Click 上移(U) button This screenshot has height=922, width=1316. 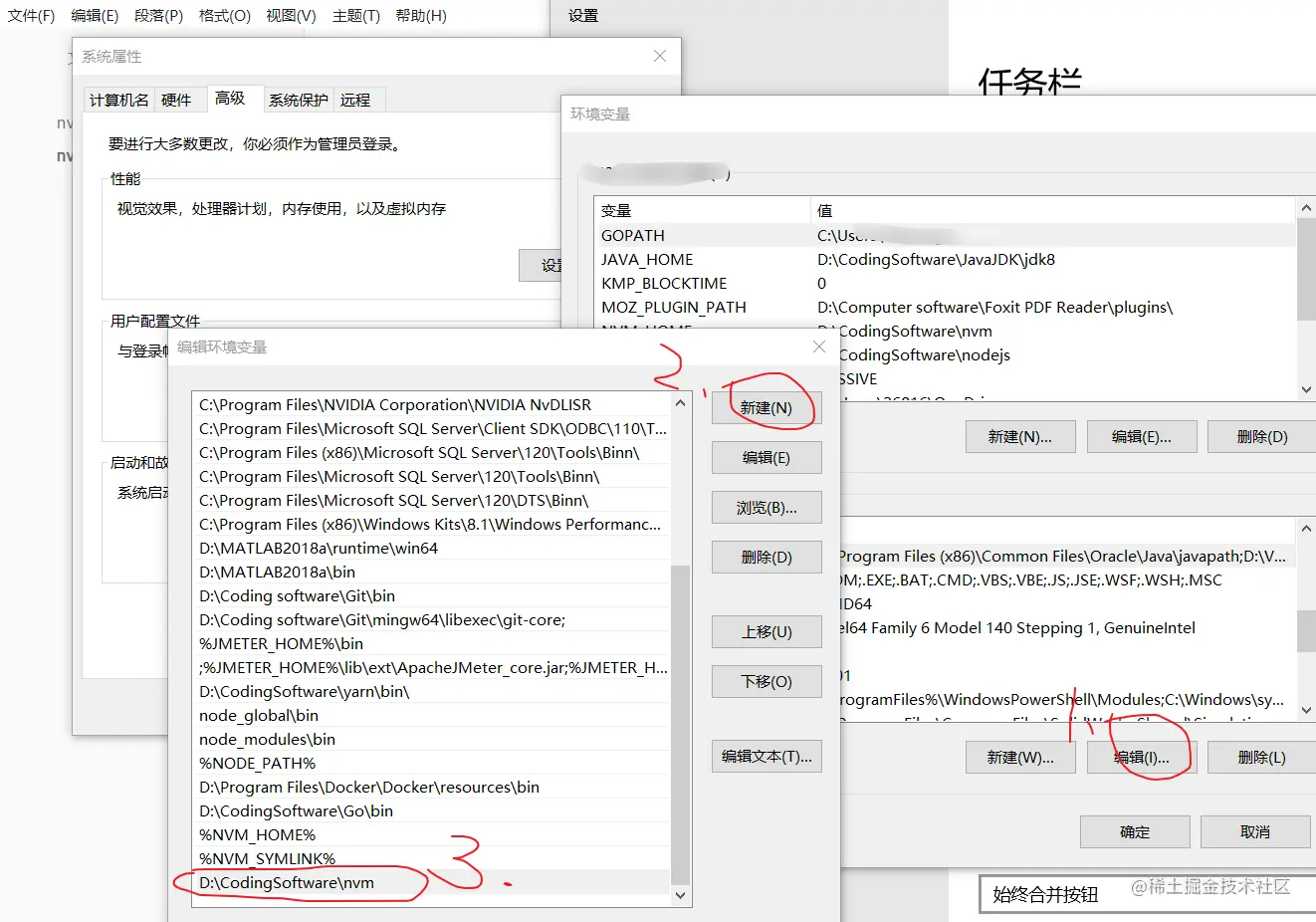pyautogui.click(x=767, y=632)
